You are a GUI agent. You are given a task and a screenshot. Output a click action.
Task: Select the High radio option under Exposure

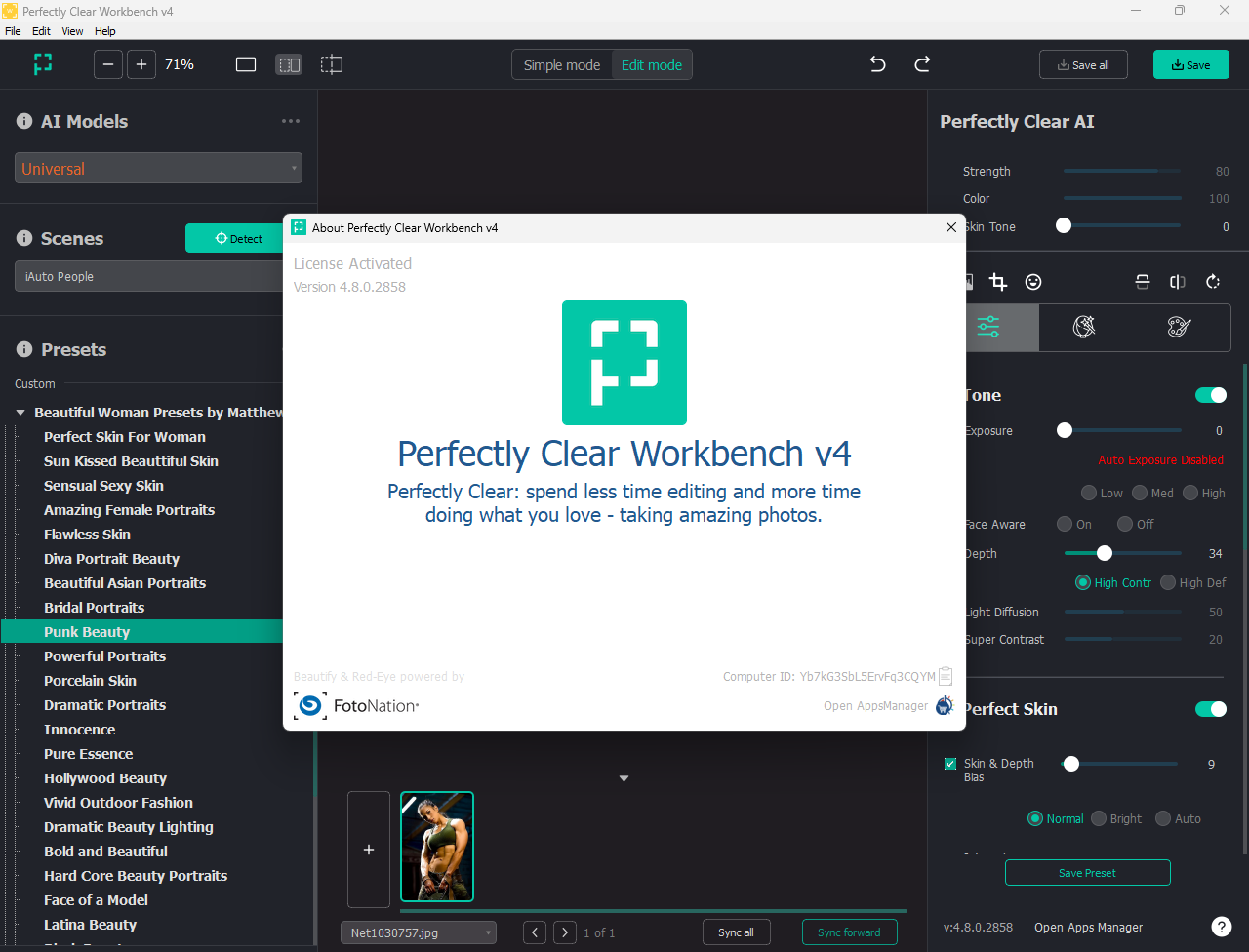click(1190, 493)
